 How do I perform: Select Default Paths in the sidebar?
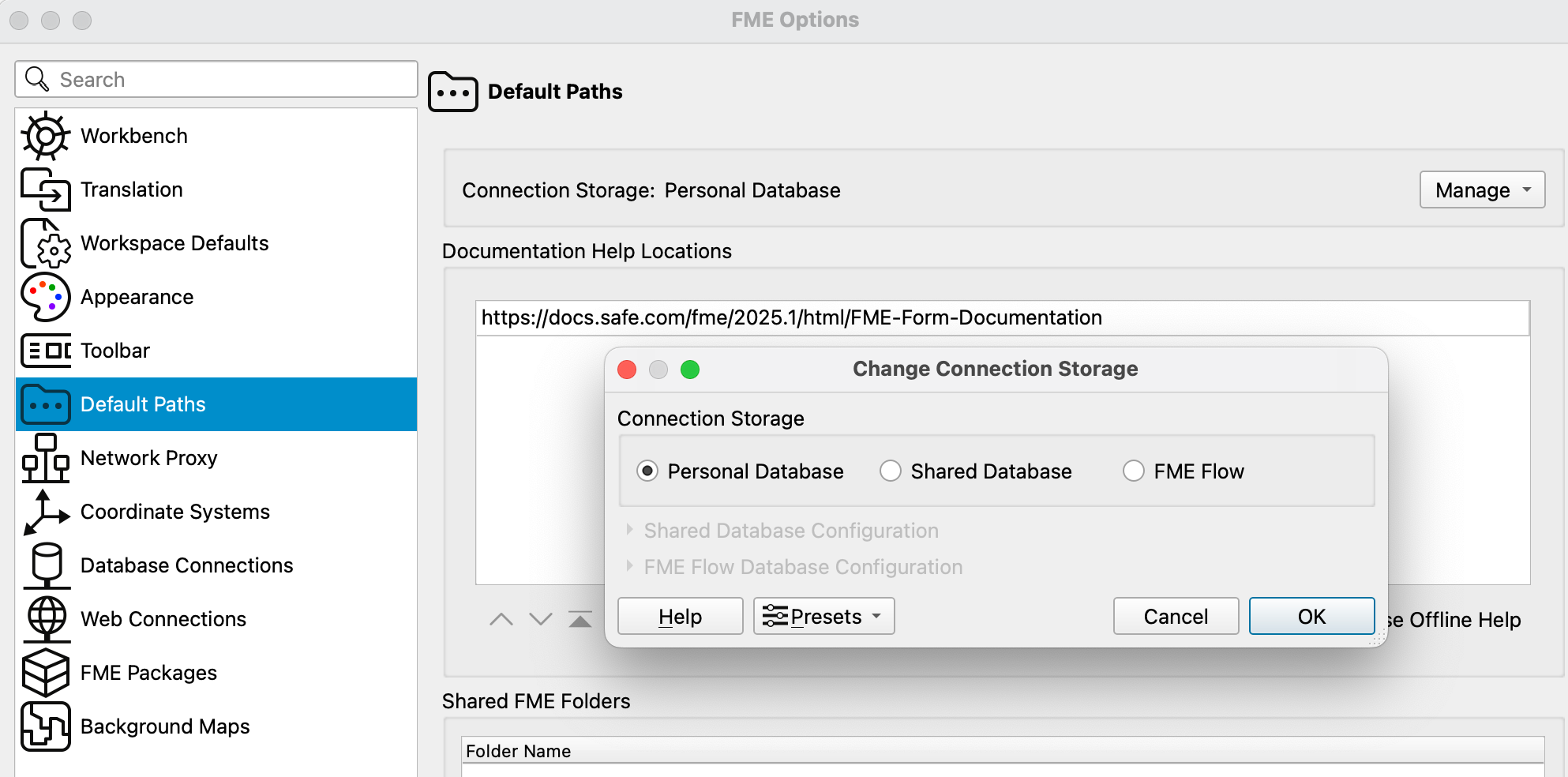[216, 404]
